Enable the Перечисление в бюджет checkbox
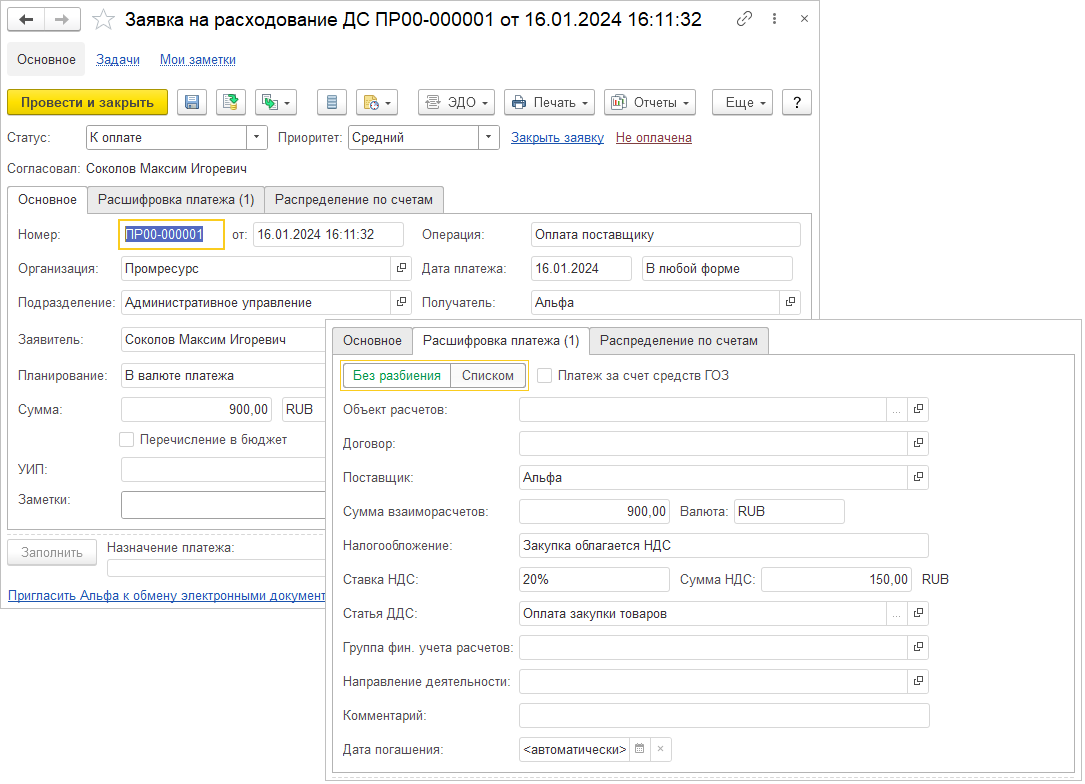 (x=126, y=439)
